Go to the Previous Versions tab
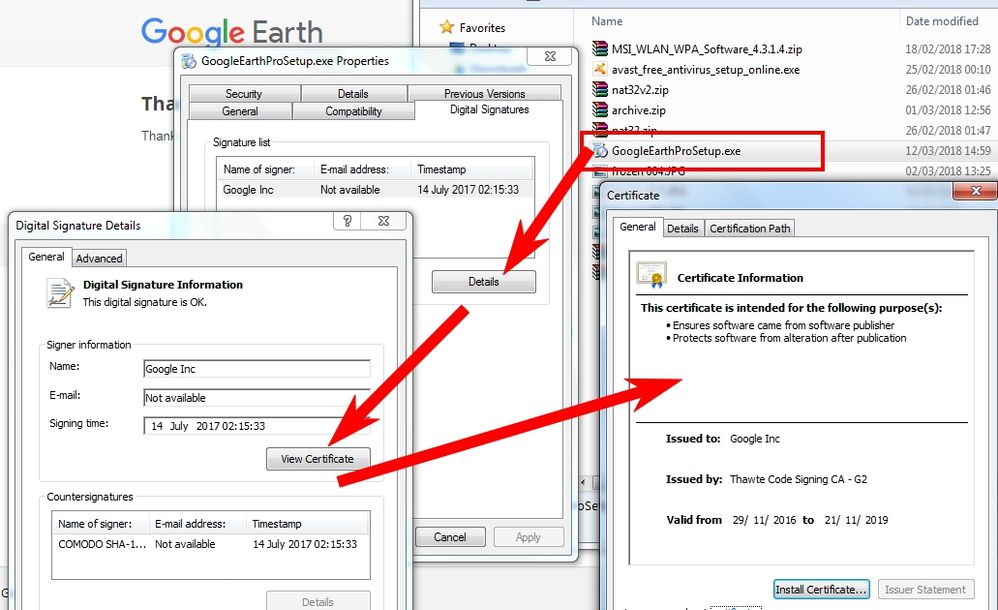998x610 pixels. click(x=484, y=93)
